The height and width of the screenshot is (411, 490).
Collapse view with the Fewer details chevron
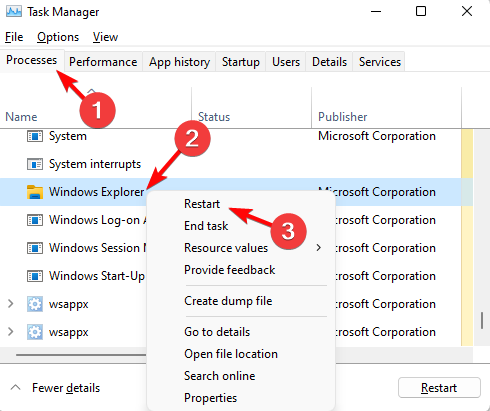click(15, 388)
